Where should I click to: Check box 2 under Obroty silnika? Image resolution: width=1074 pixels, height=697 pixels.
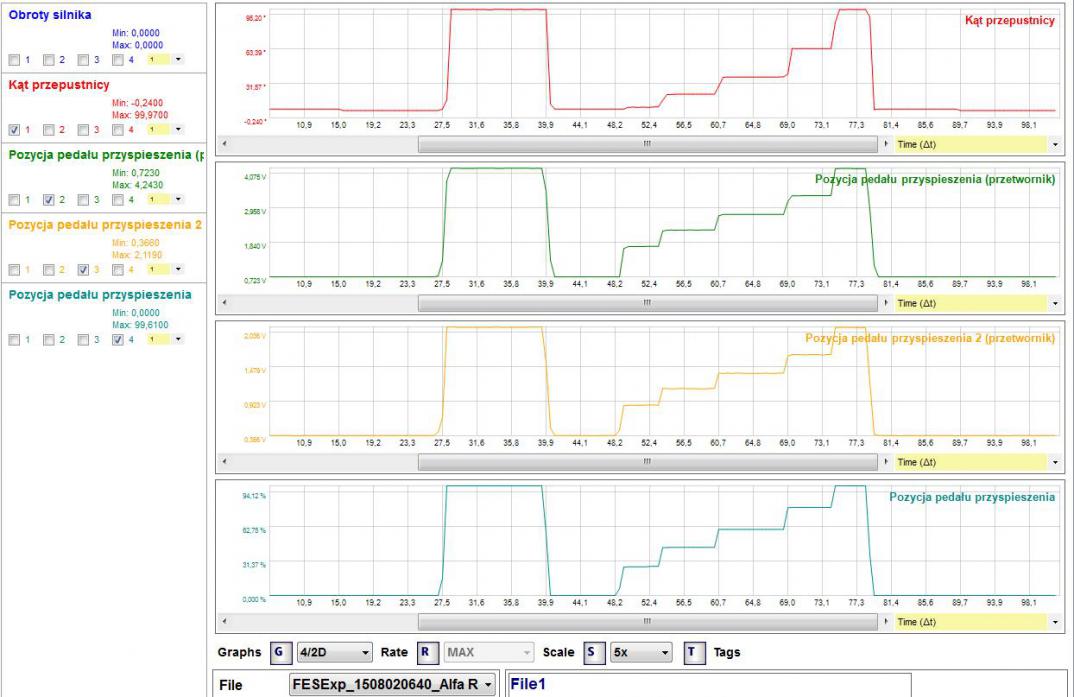click(49, 60)
